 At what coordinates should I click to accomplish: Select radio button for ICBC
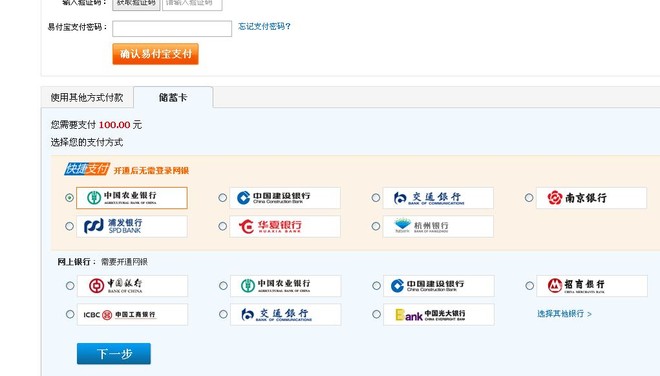click(70, 315)
